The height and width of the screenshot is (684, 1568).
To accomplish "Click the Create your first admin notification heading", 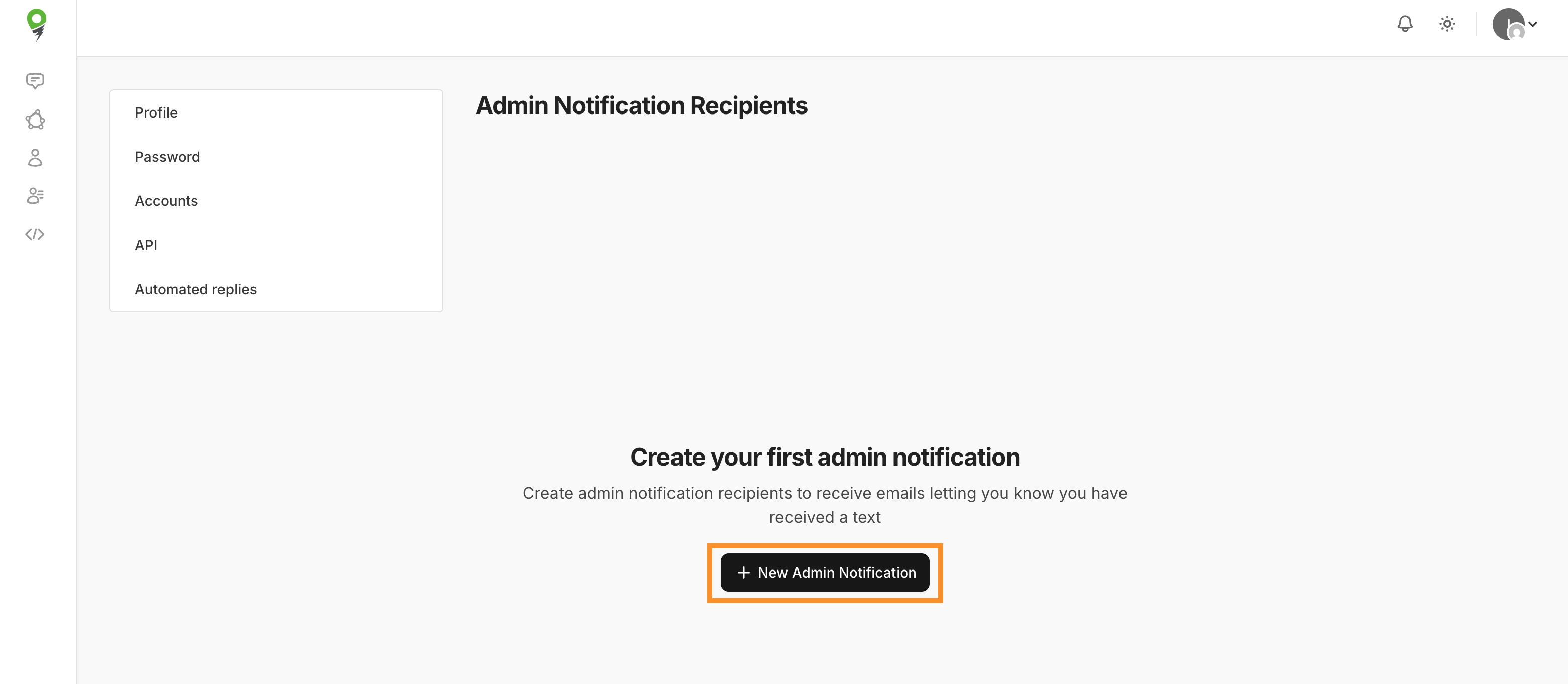I will tap(825, 457).
